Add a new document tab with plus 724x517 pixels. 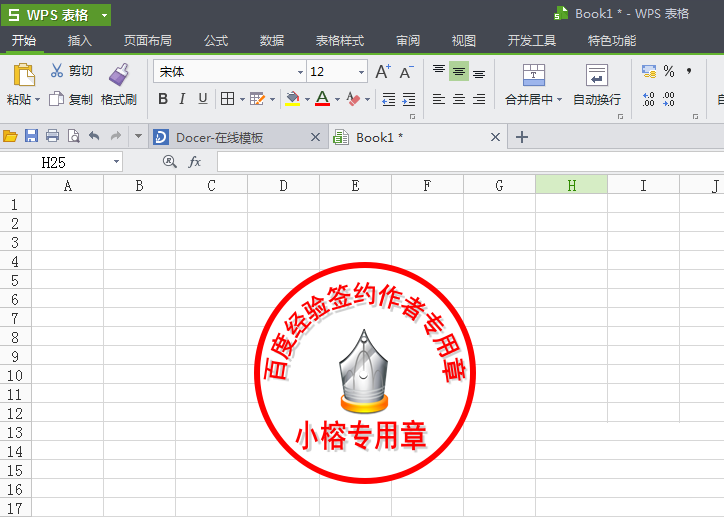[522, 137]
